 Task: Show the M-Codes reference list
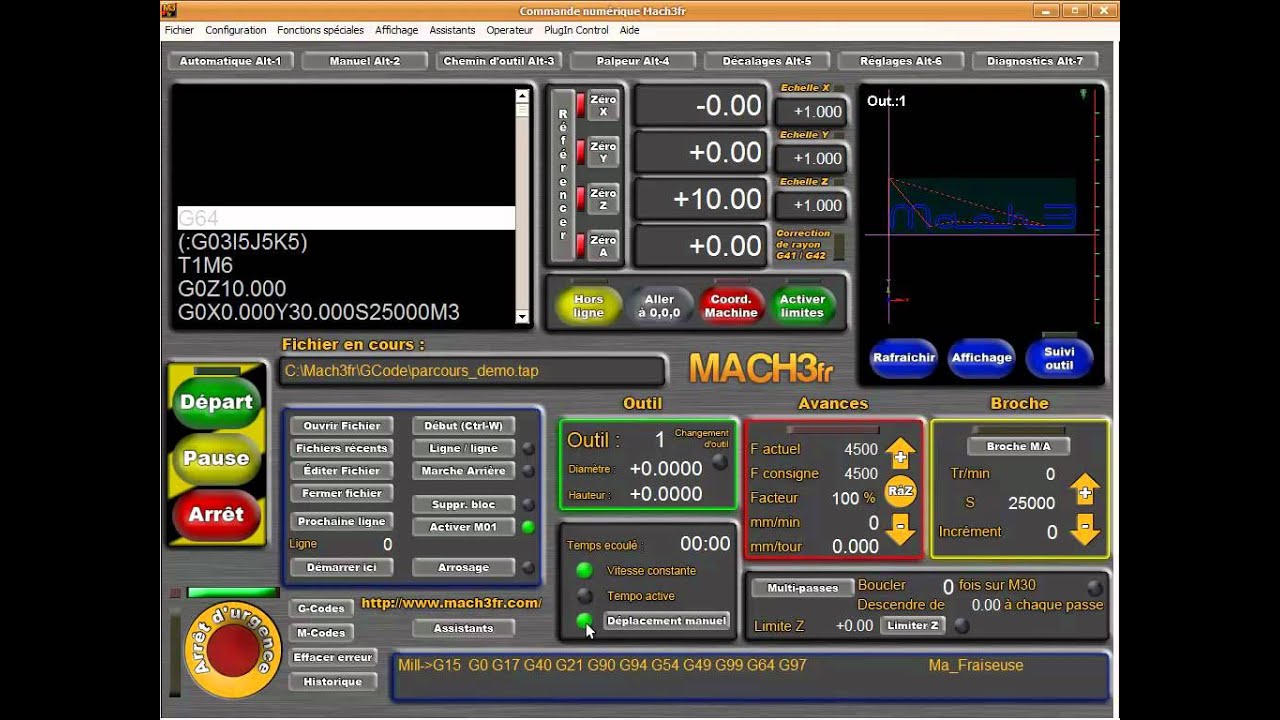[321, 633]
